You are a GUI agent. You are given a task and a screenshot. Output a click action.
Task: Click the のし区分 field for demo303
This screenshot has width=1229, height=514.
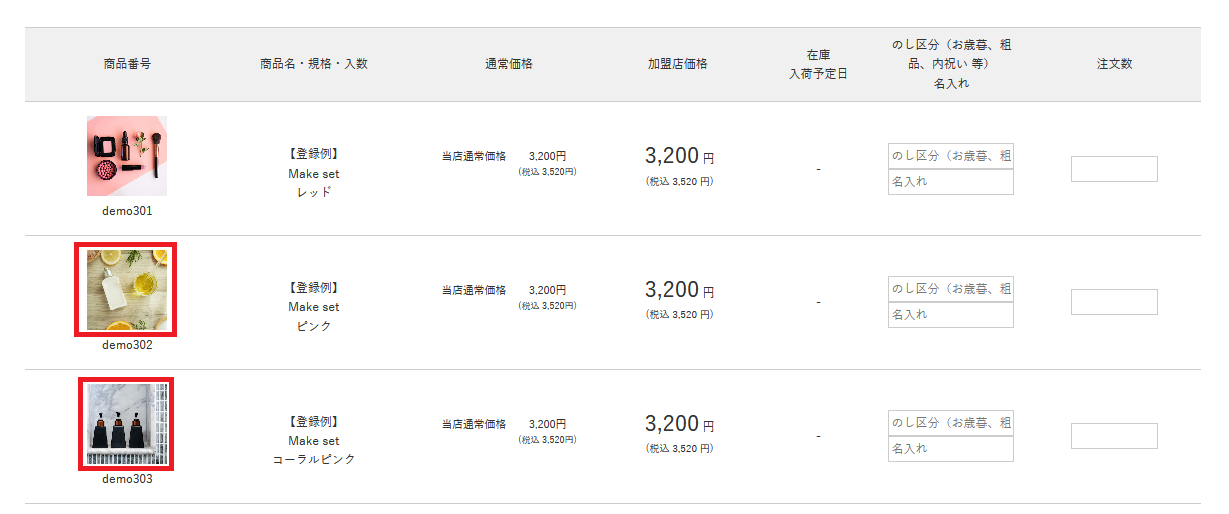pos(950,423)
